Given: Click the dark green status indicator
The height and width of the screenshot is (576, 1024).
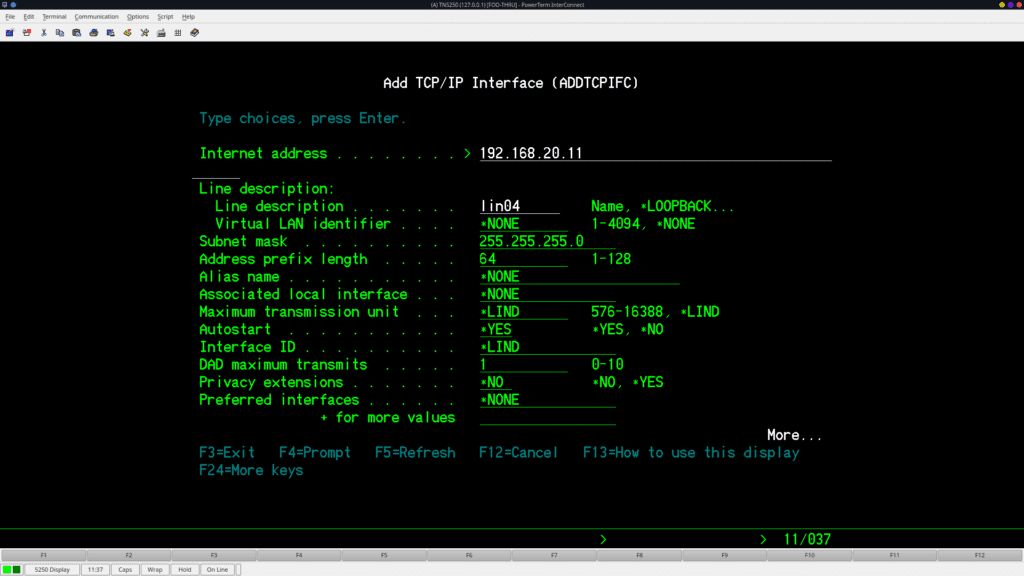Looking at the screenshot, I should 17,569.
